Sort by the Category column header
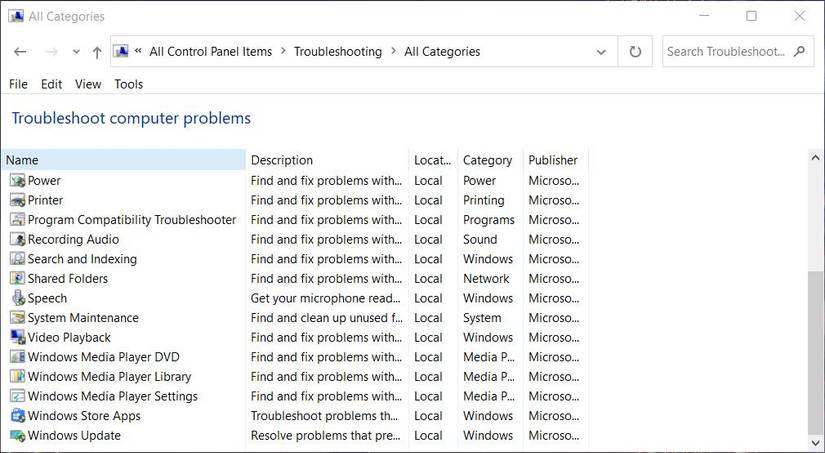 click(x=490, y=160)
